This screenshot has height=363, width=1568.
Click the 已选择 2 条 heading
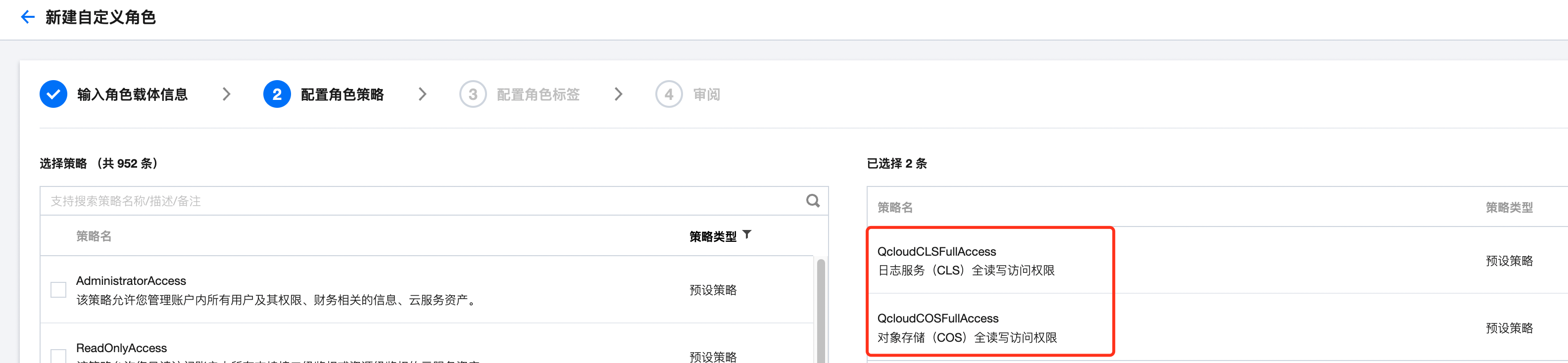897,164
